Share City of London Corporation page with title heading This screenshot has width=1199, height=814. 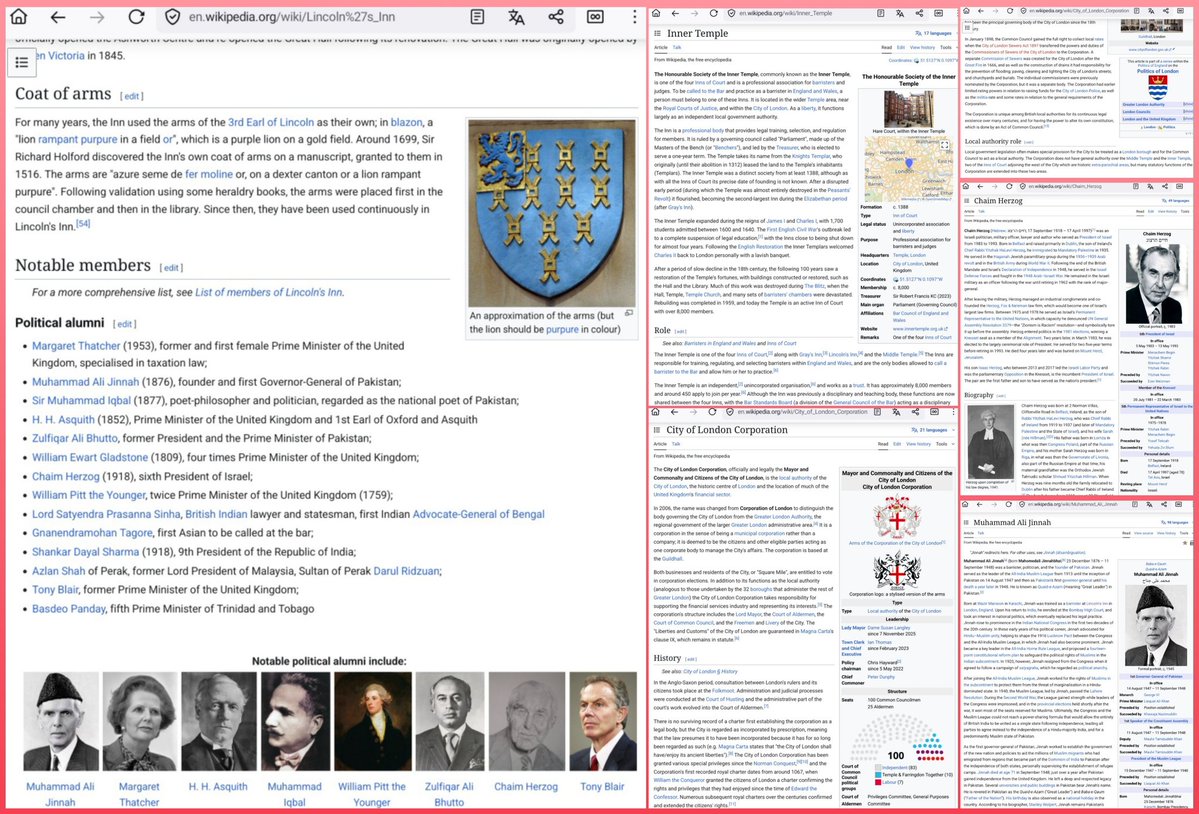[915, 411]
